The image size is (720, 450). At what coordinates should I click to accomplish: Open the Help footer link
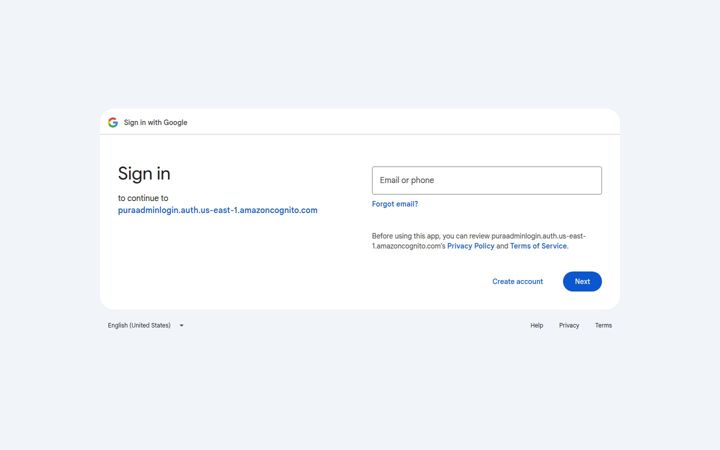537,326
